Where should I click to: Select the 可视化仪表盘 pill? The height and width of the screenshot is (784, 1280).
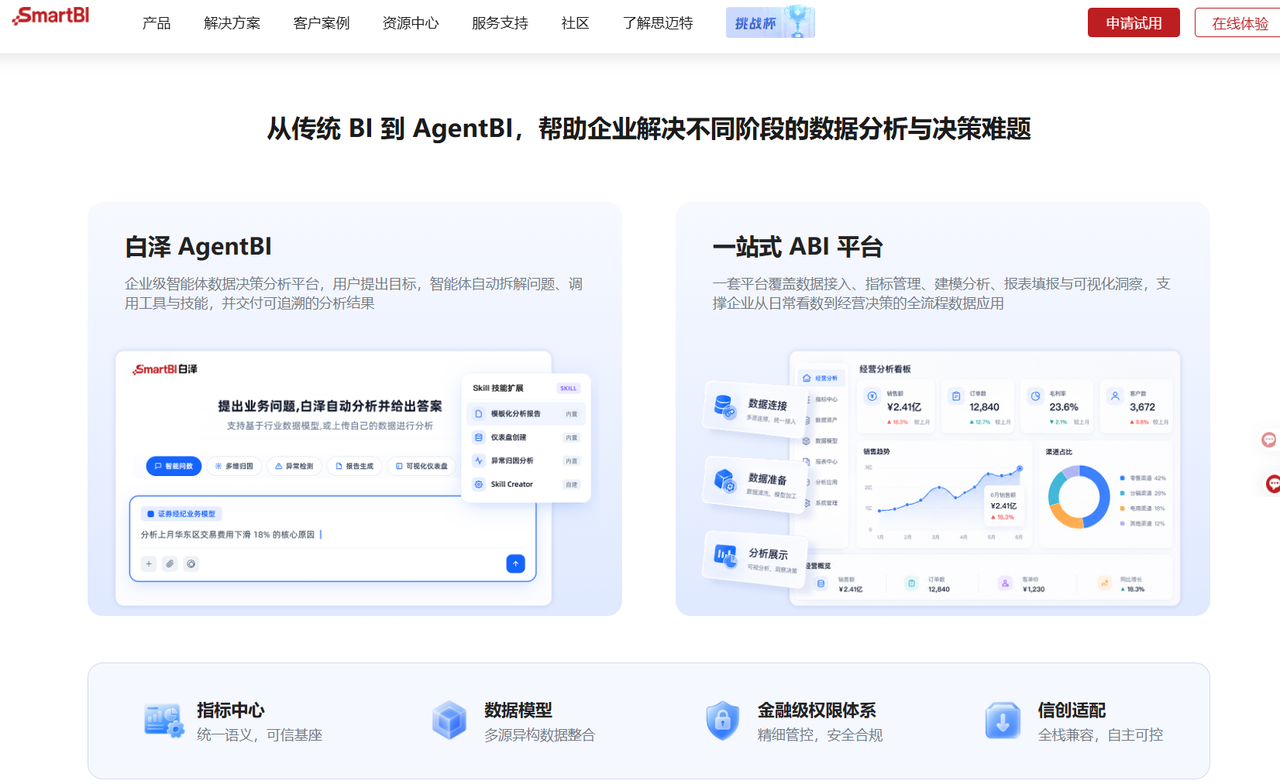click(x=421, y=466)
